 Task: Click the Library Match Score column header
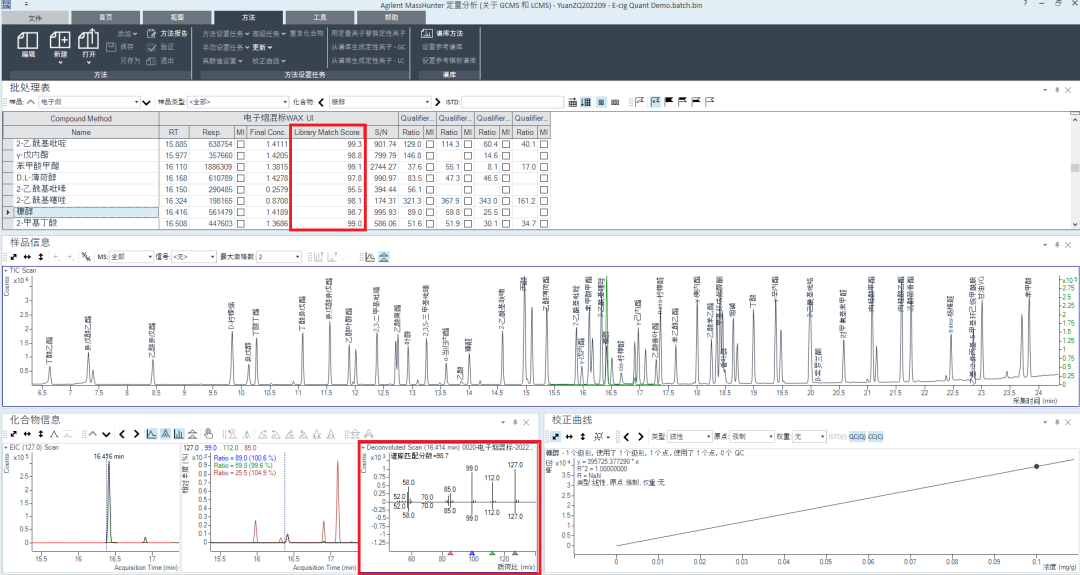(326, 132)
